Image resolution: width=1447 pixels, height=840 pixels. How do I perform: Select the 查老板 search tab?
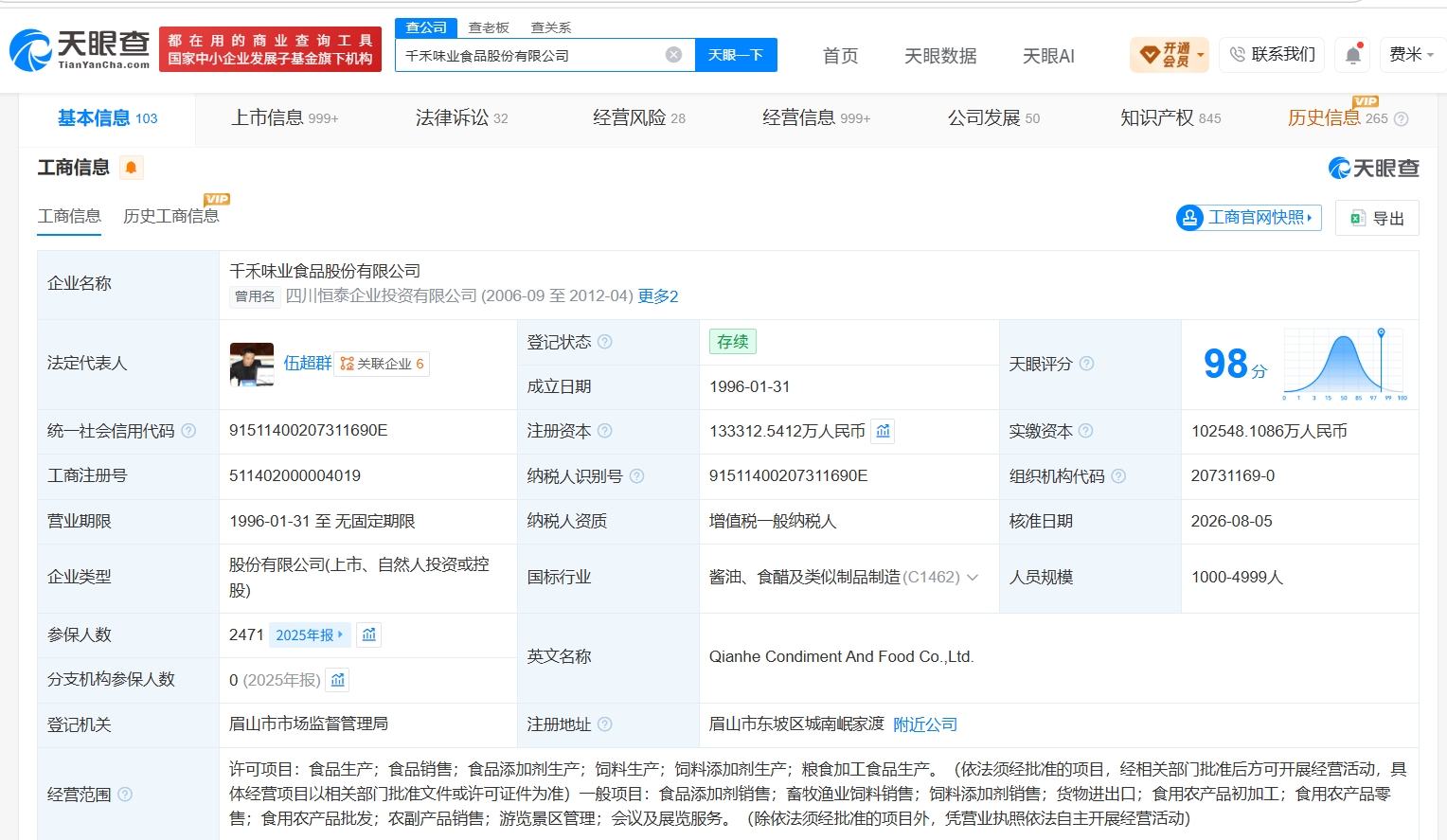489,27
